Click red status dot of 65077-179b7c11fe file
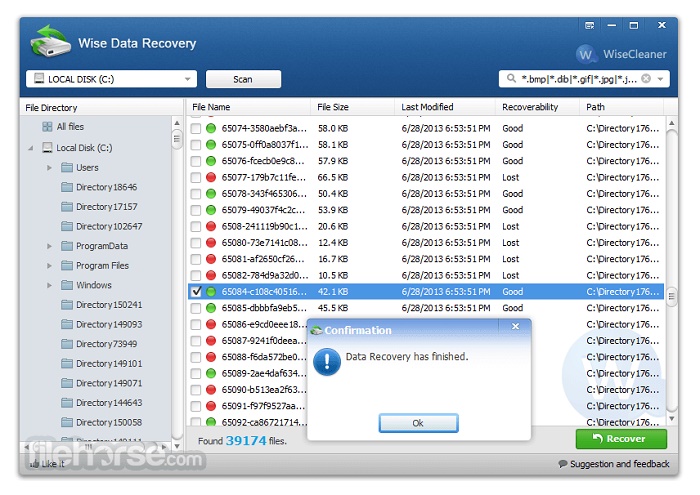 coord(211,177)
